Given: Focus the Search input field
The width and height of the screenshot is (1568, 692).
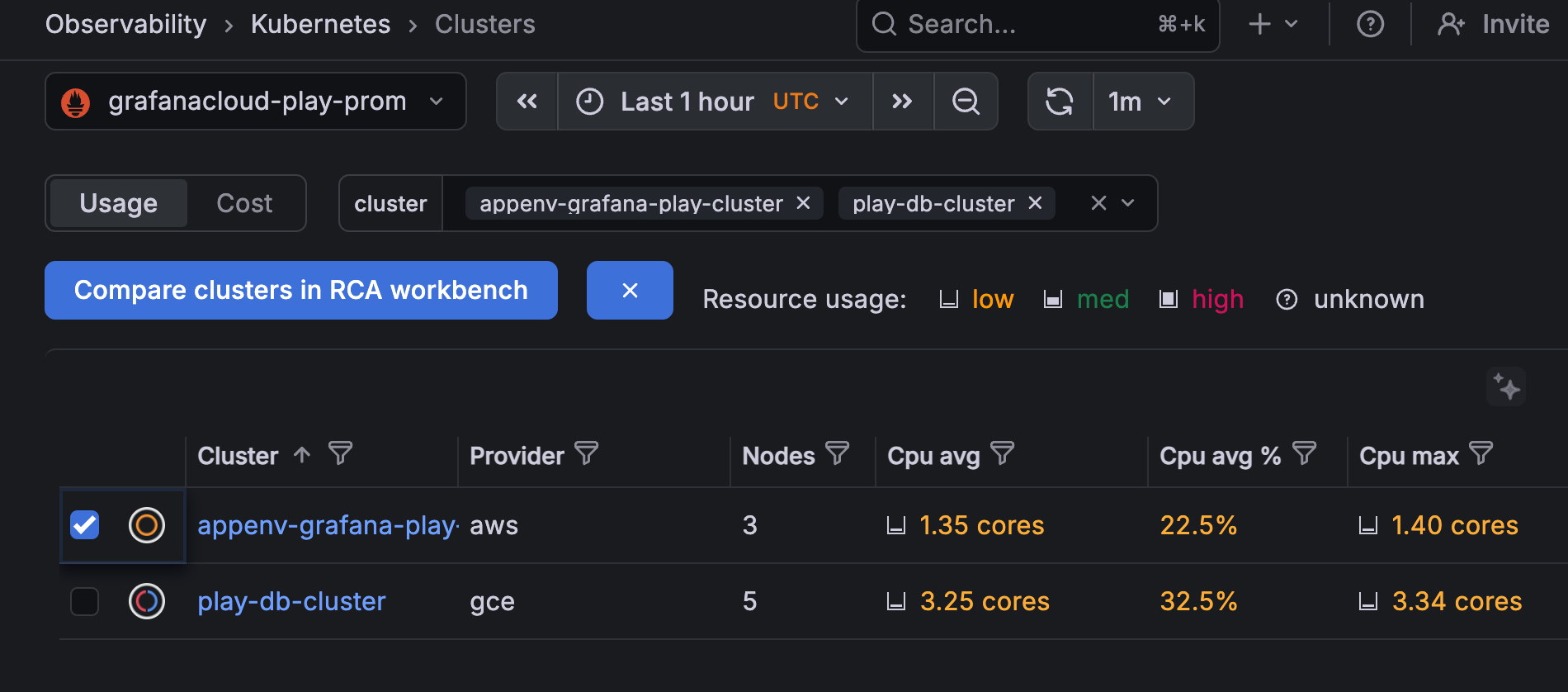Looking at the screenshot, I should tap(1023, 25).
